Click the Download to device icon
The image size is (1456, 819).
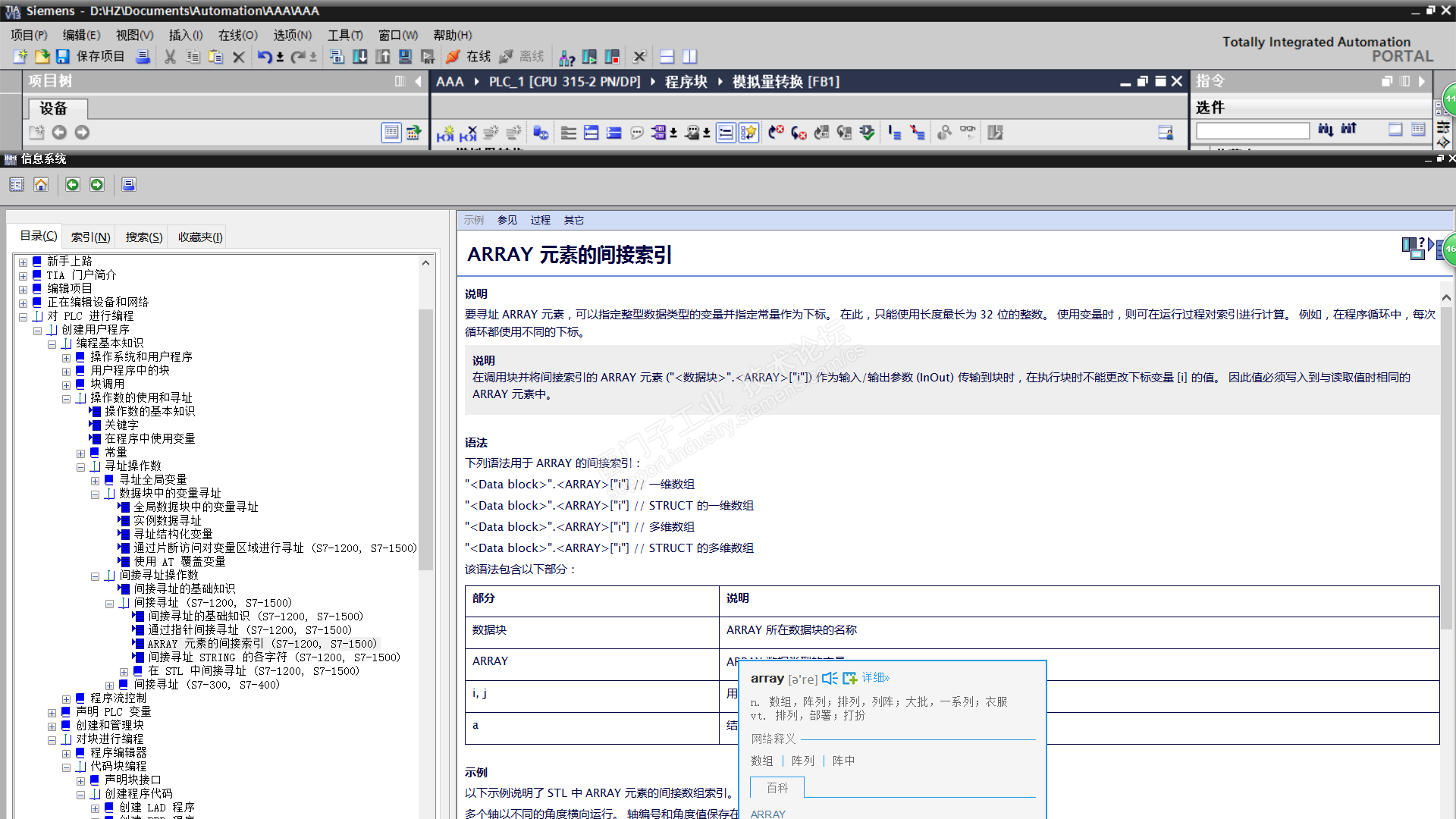pyautogui.click(x=360, y=57)
